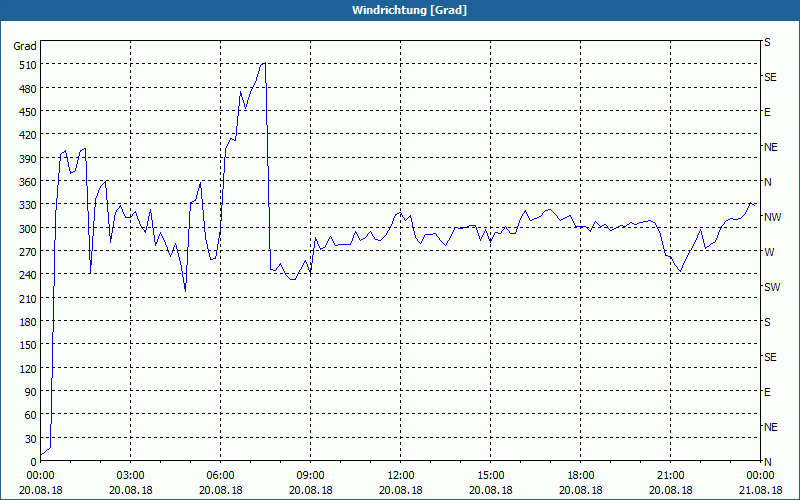This screenshot has height=500, width=800.
Task: Select the Grad axis unit label
Action: [25, 46]
